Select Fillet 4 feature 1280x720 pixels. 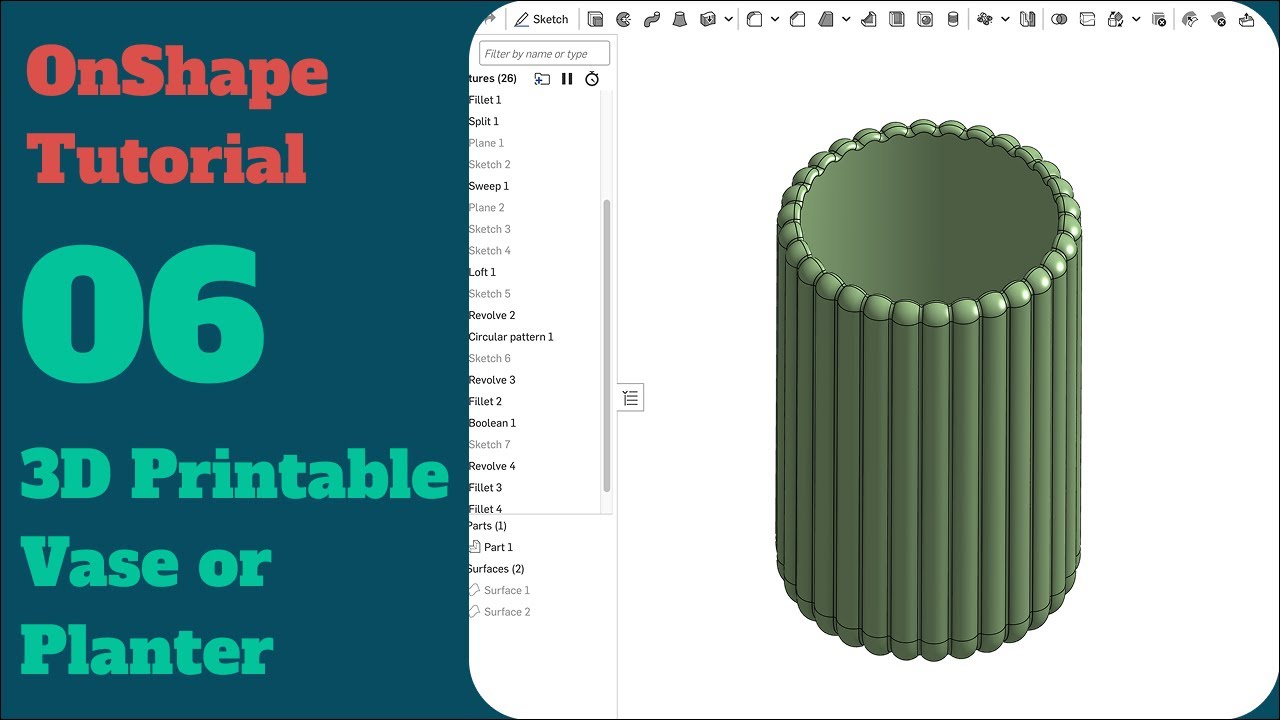coord(485,509)
